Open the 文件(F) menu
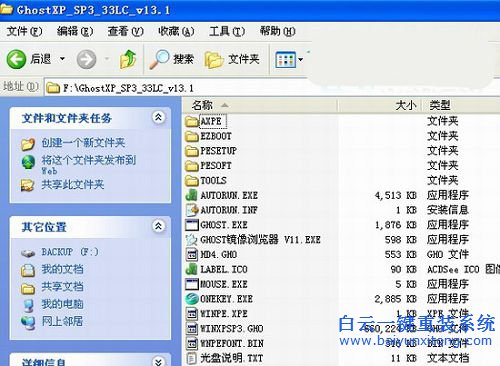The height and width of the screenshot is (366, 500). (x=24, y=31)
